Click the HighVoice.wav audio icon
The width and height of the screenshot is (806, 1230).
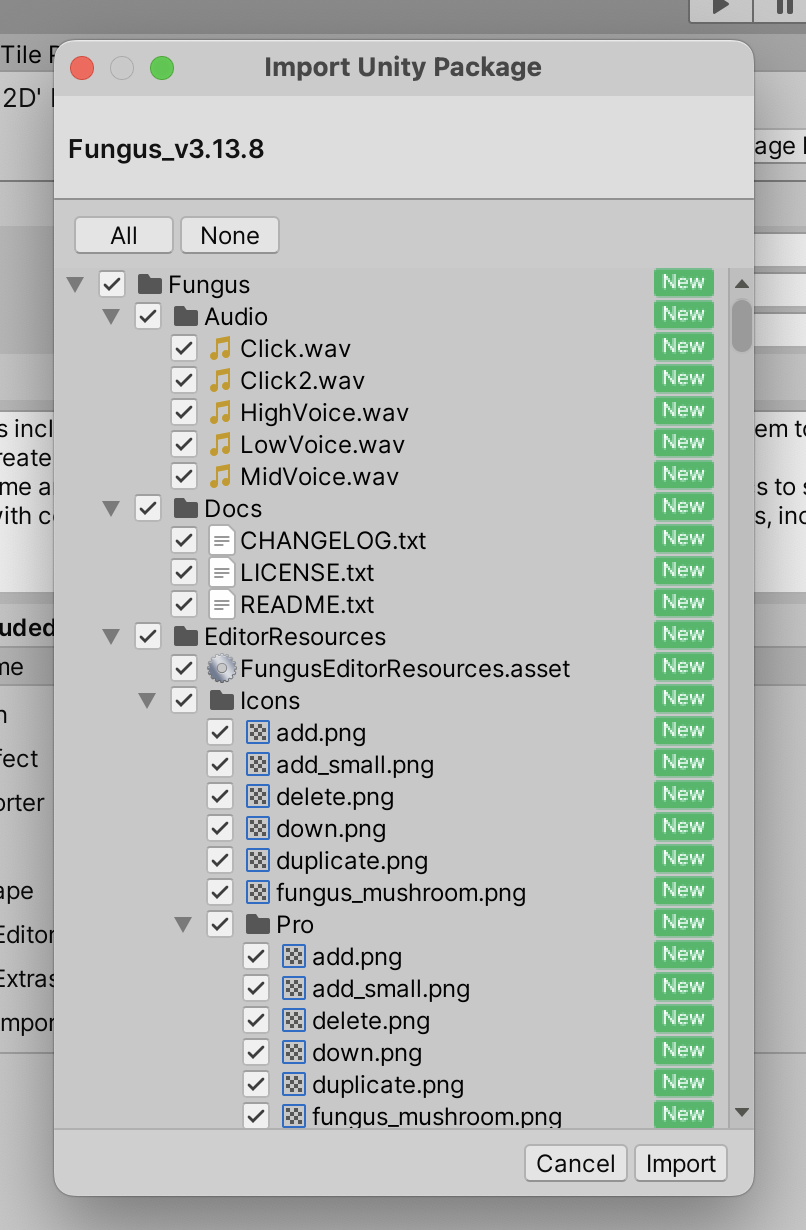coord(220,413)
